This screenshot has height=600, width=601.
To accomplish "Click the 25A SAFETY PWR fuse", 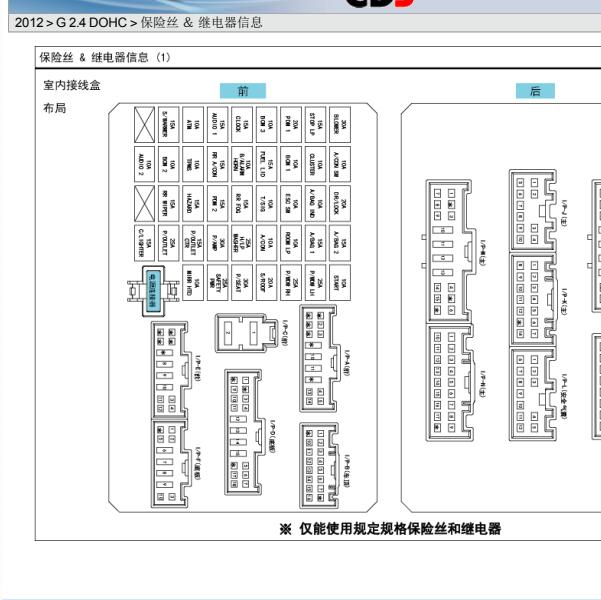I will click(x=217, y=283).
